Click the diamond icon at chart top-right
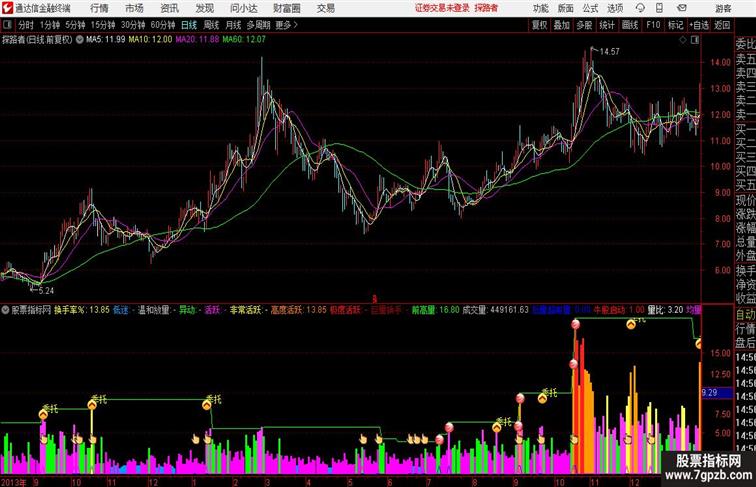756x487 pixels. tap(683, 41)
